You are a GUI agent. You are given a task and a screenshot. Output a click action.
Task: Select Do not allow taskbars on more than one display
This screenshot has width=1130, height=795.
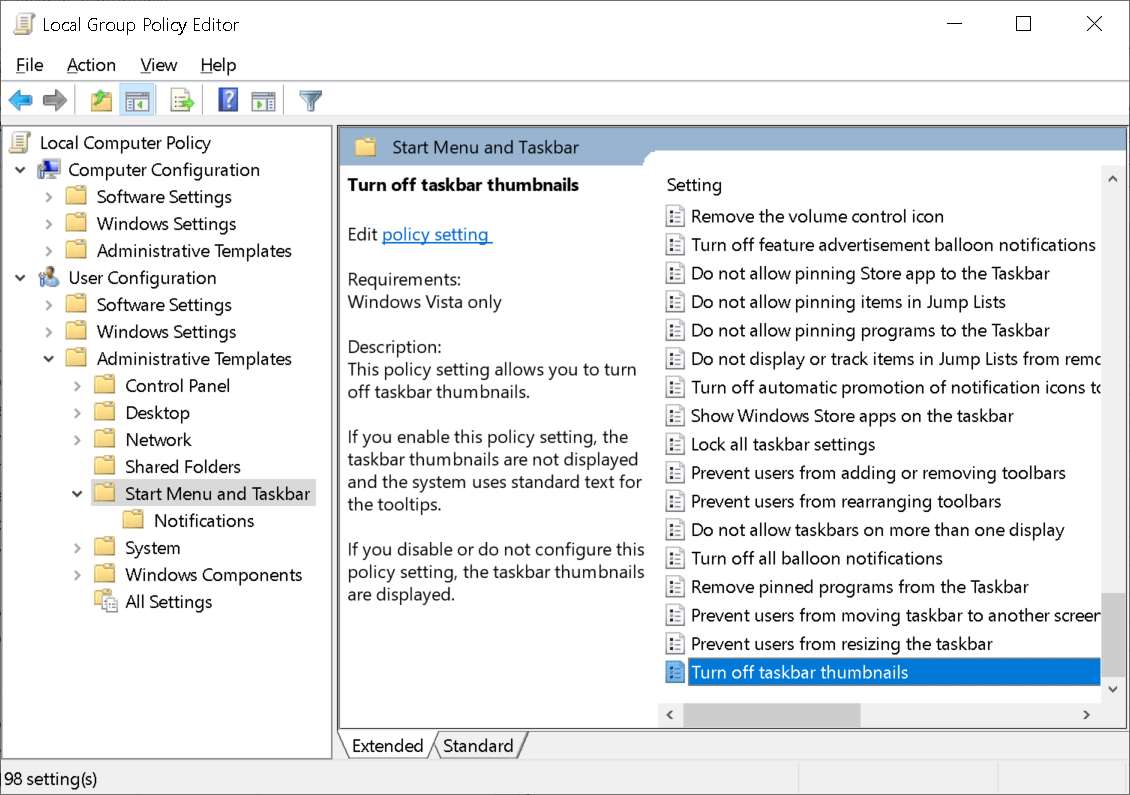click(878, 530)
